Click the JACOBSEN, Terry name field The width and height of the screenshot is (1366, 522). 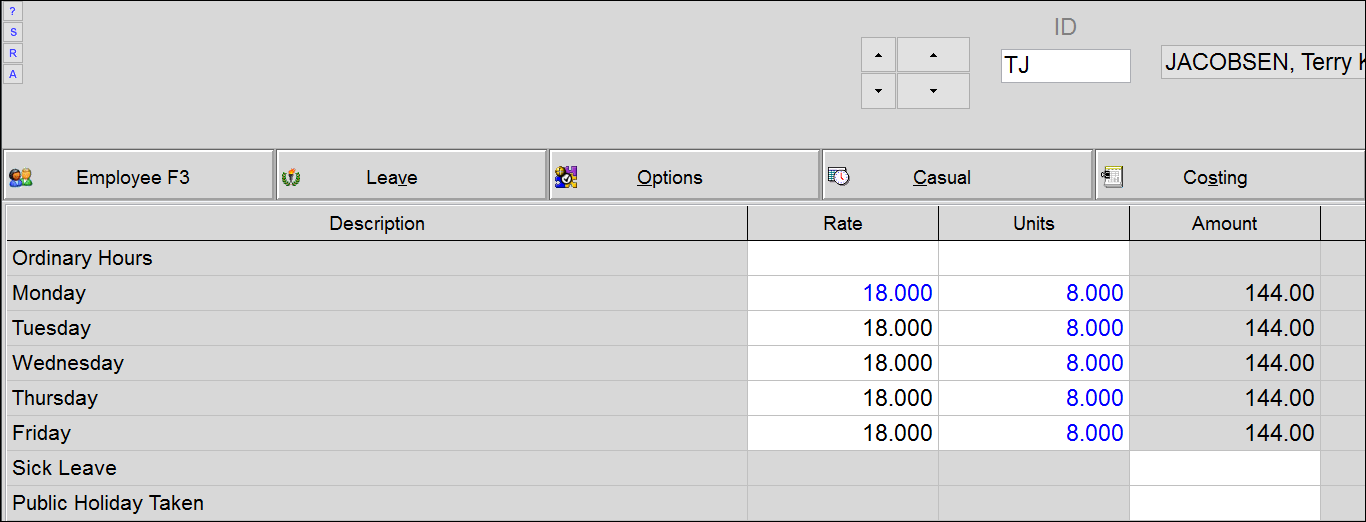1263,62
